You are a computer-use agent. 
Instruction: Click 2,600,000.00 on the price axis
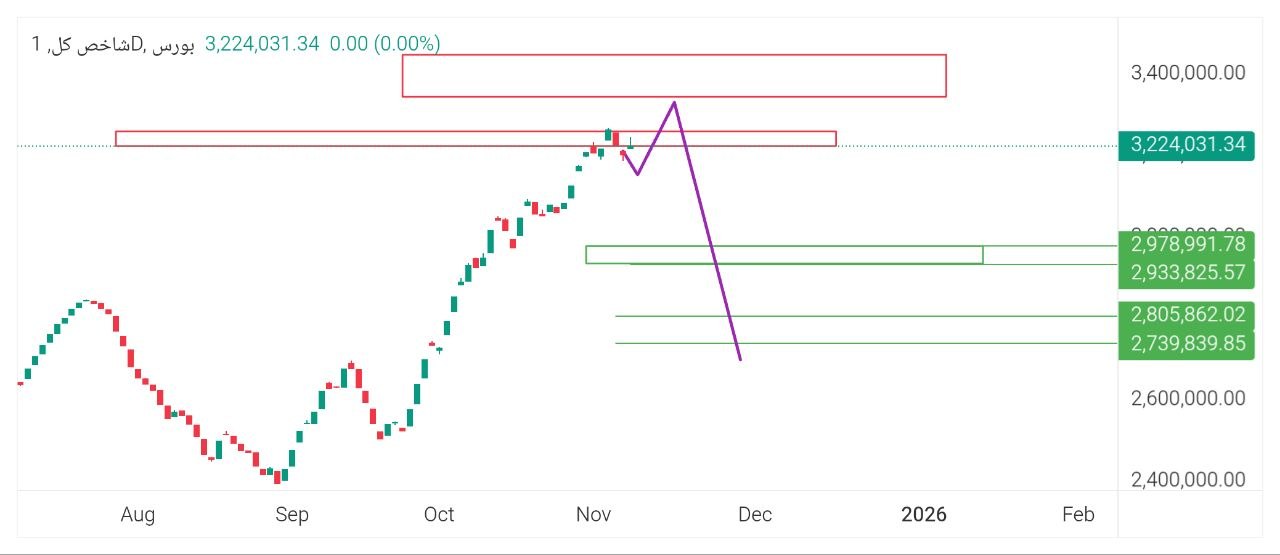(x=1187, y=398)
